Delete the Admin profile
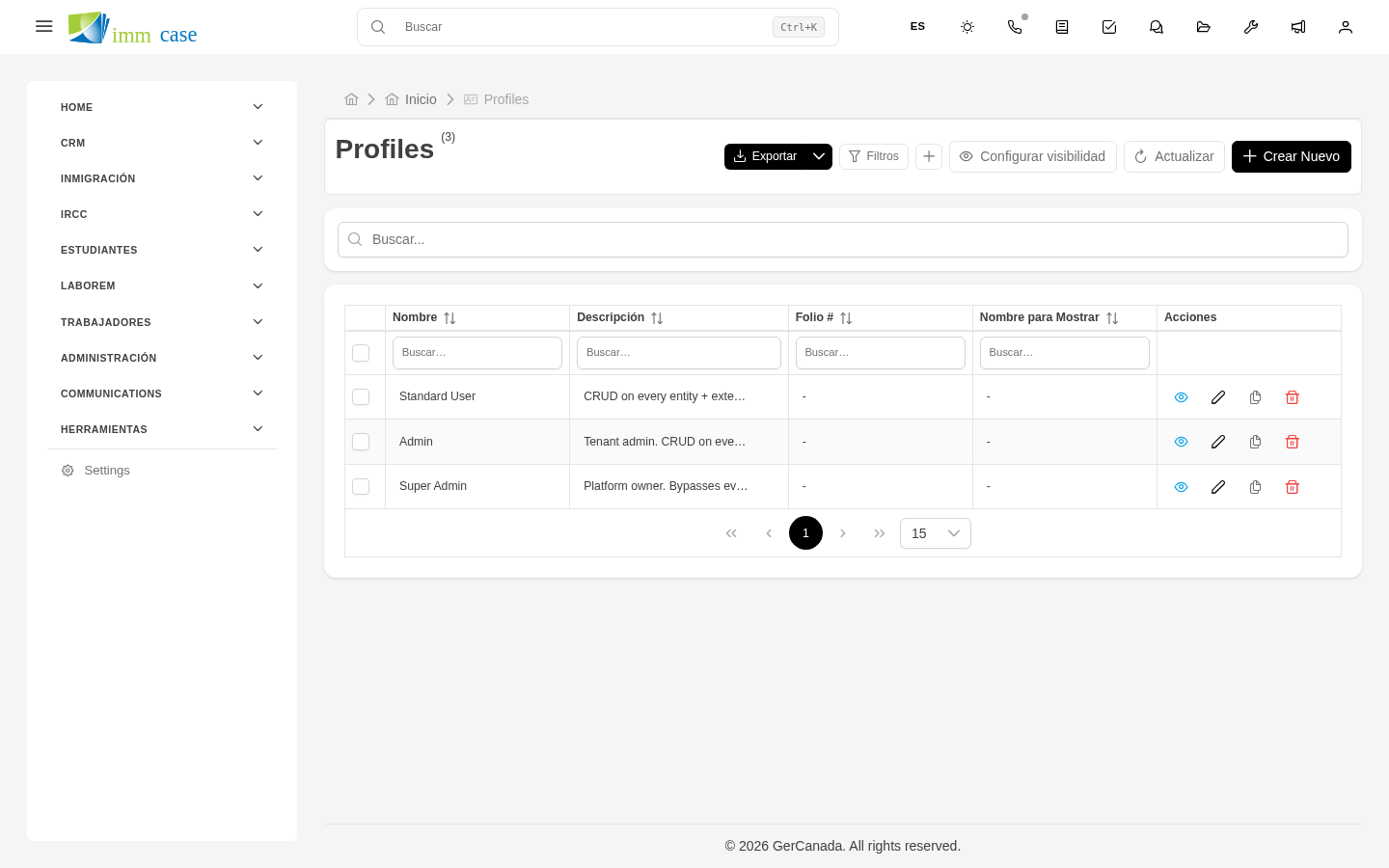Screen dimensions: 1389x868 coord(1293,442)
